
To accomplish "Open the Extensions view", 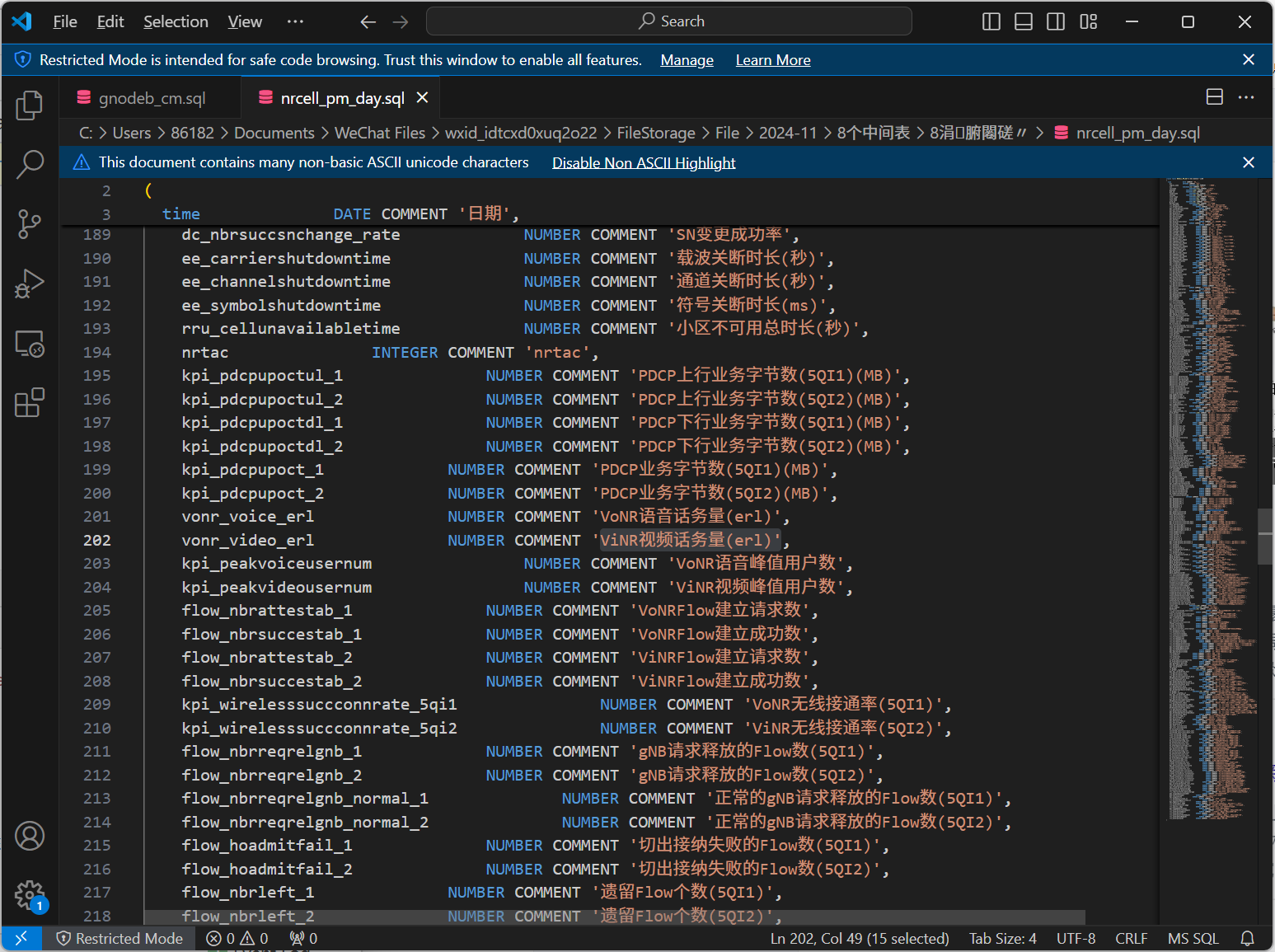I will [x=30, y=403].
